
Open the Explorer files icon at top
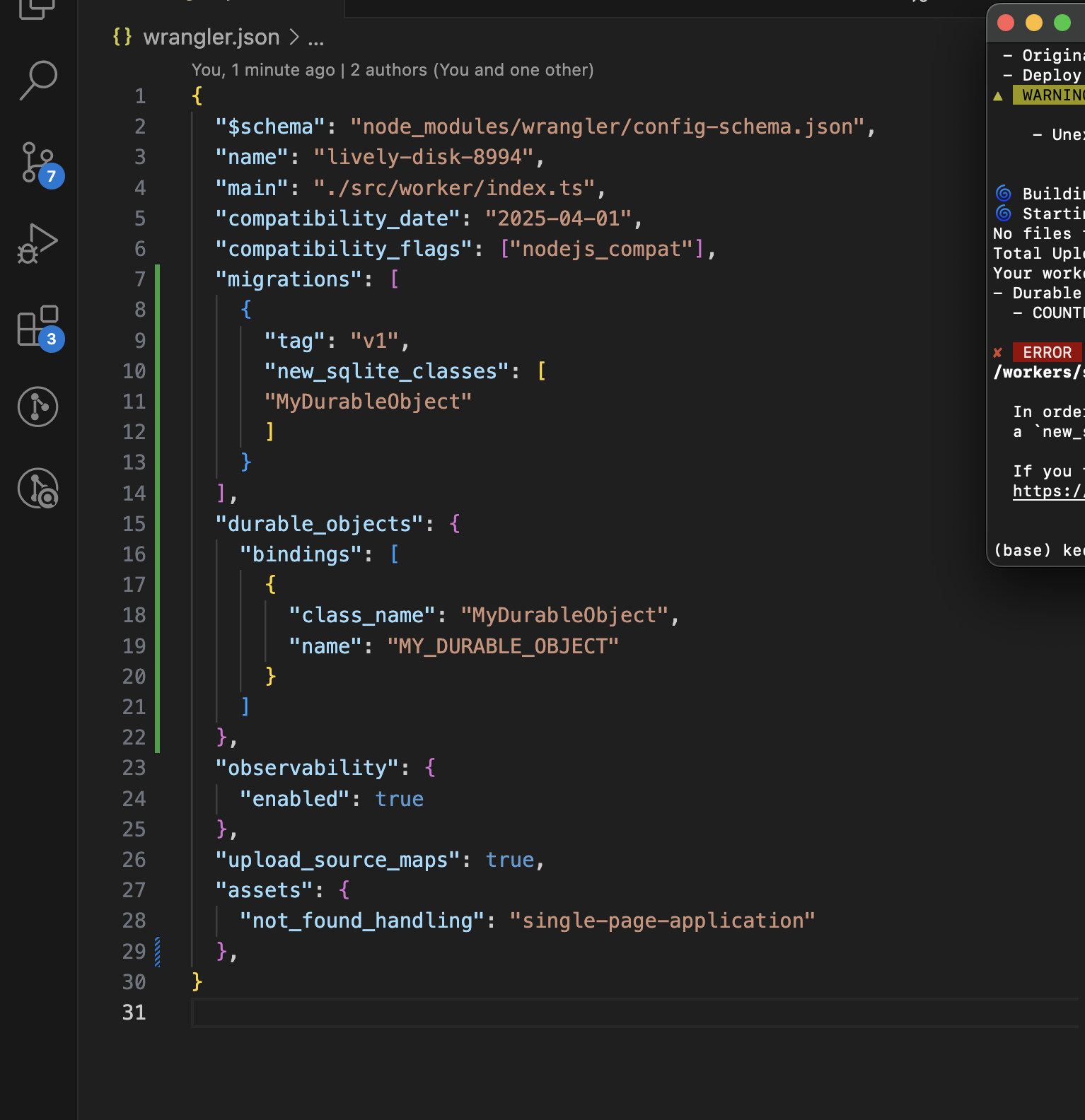pos(38,8)
